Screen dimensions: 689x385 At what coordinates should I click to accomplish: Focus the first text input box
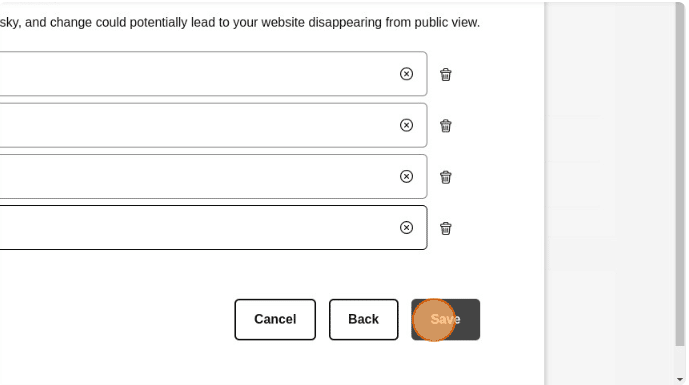pyautogui.click(x=198, y=74)
